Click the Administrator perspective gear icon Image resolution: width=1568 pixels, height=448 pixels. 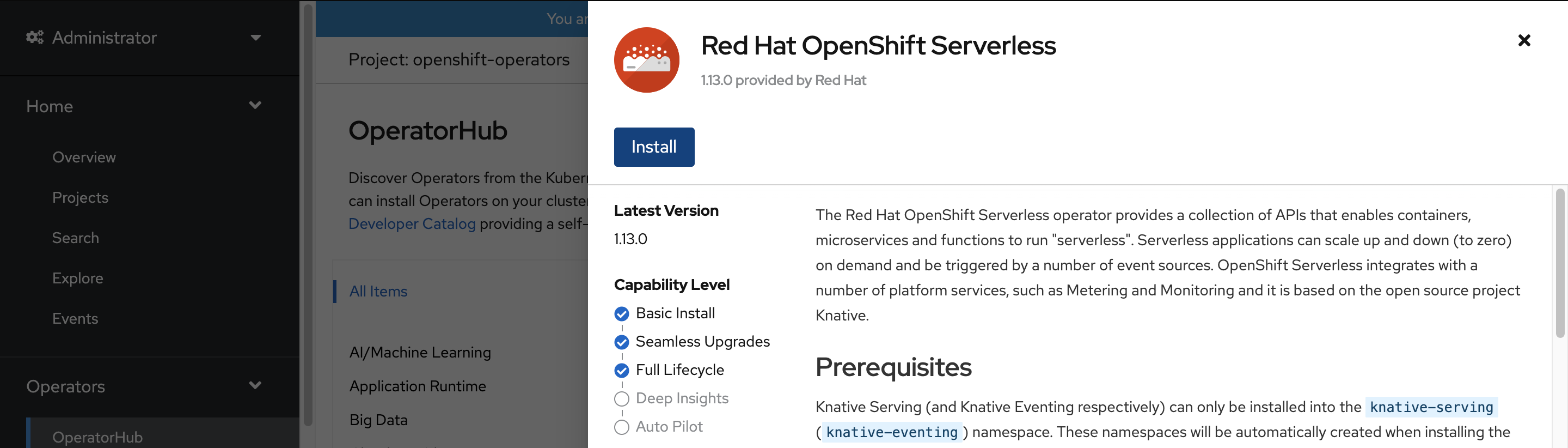[x=35, y=38]
